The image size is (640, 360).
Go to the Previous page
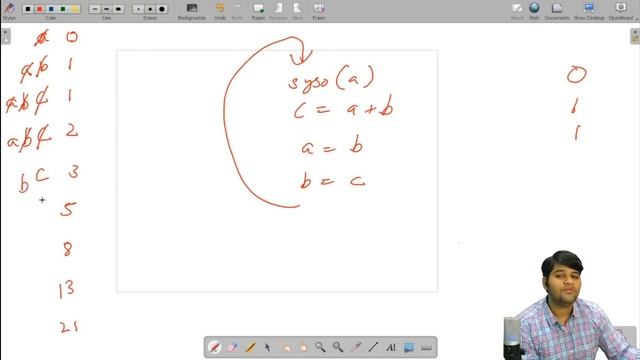(x=278, y=11)
